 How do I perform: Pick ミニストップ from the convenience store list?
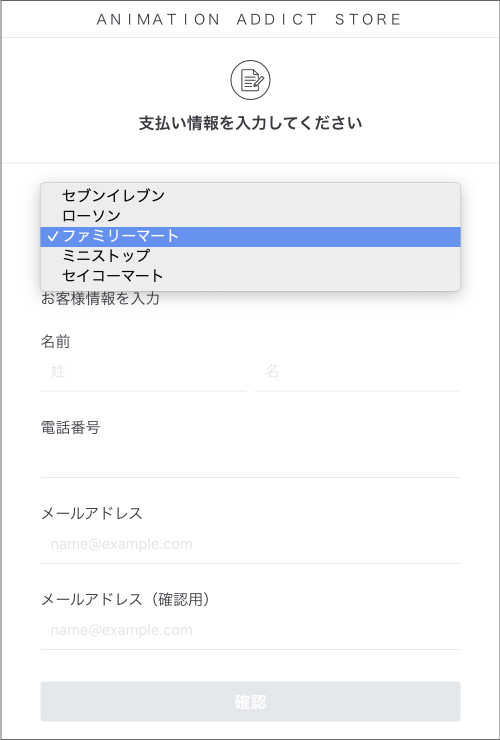tap(250, 256)
